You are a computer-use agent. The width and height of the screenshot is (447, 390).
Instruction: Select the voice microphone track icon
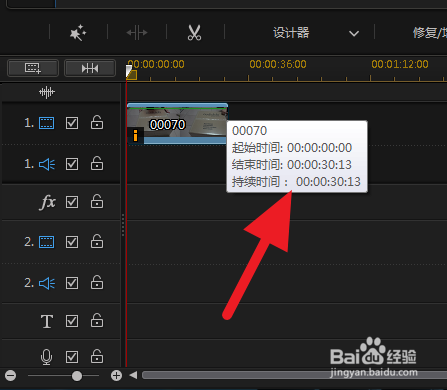[x=47, y=357]
